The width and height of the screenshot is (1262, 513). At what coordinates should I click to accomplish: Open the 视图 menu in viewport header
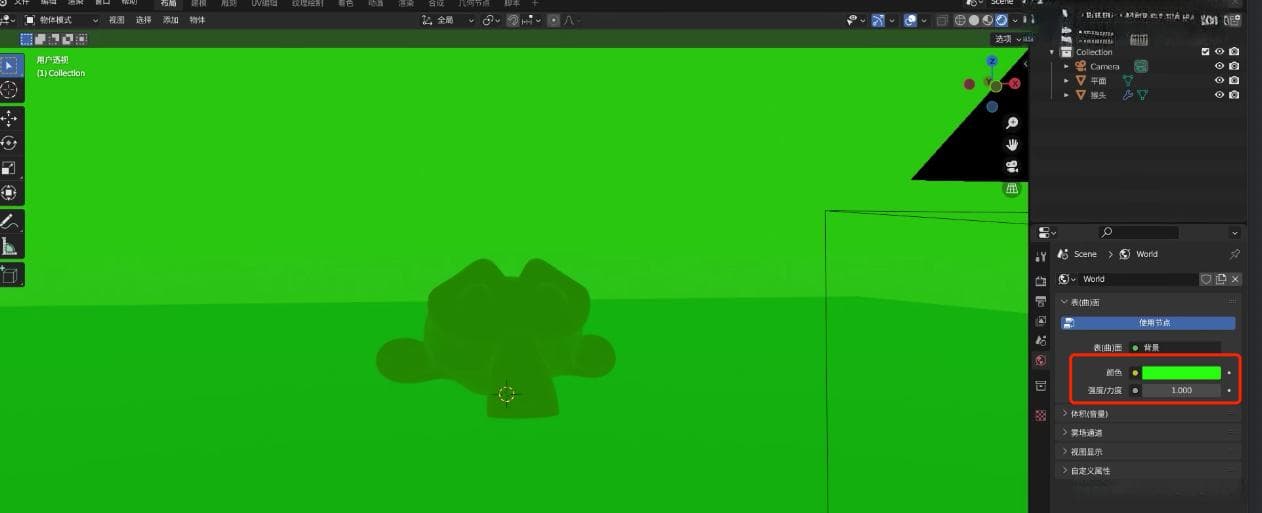pos(117,20)
